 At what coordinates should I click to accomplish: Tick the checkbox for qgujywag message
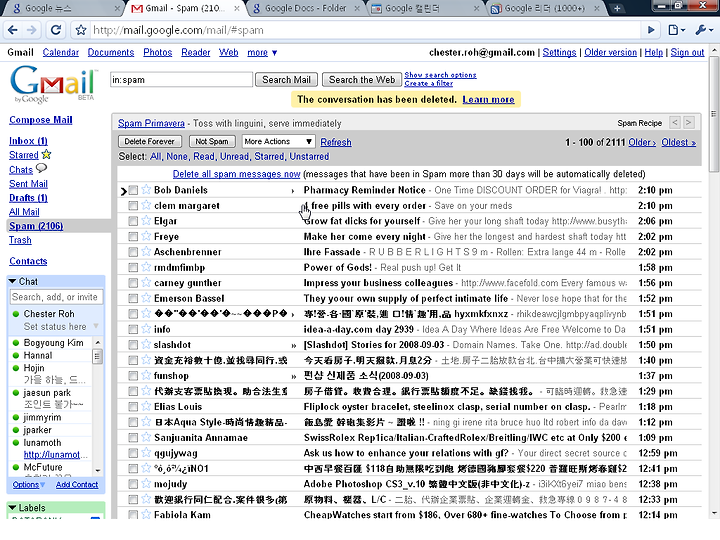(x=133, y=453)
